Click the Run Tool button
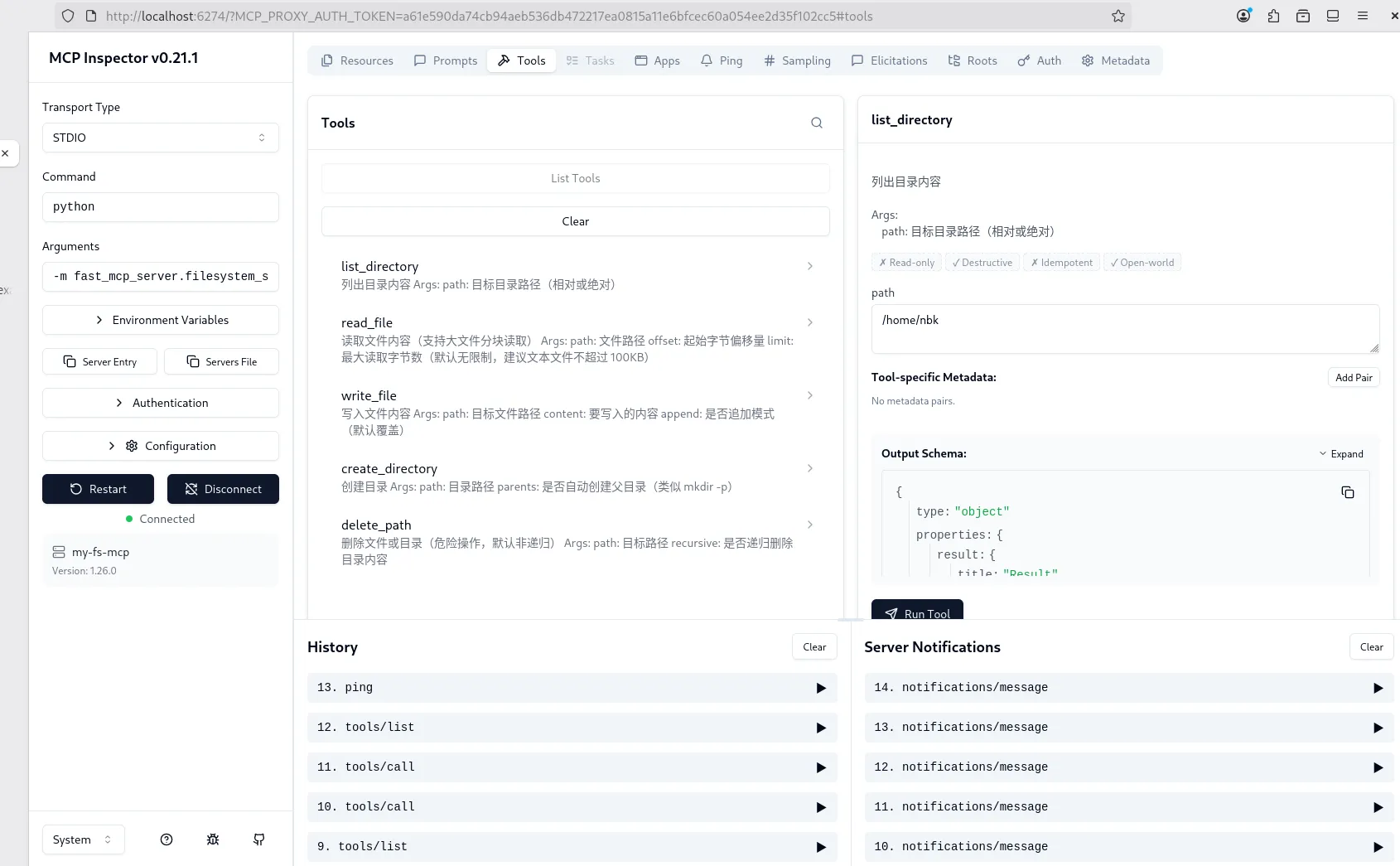Screen dimensions: 1400x866 917,612
